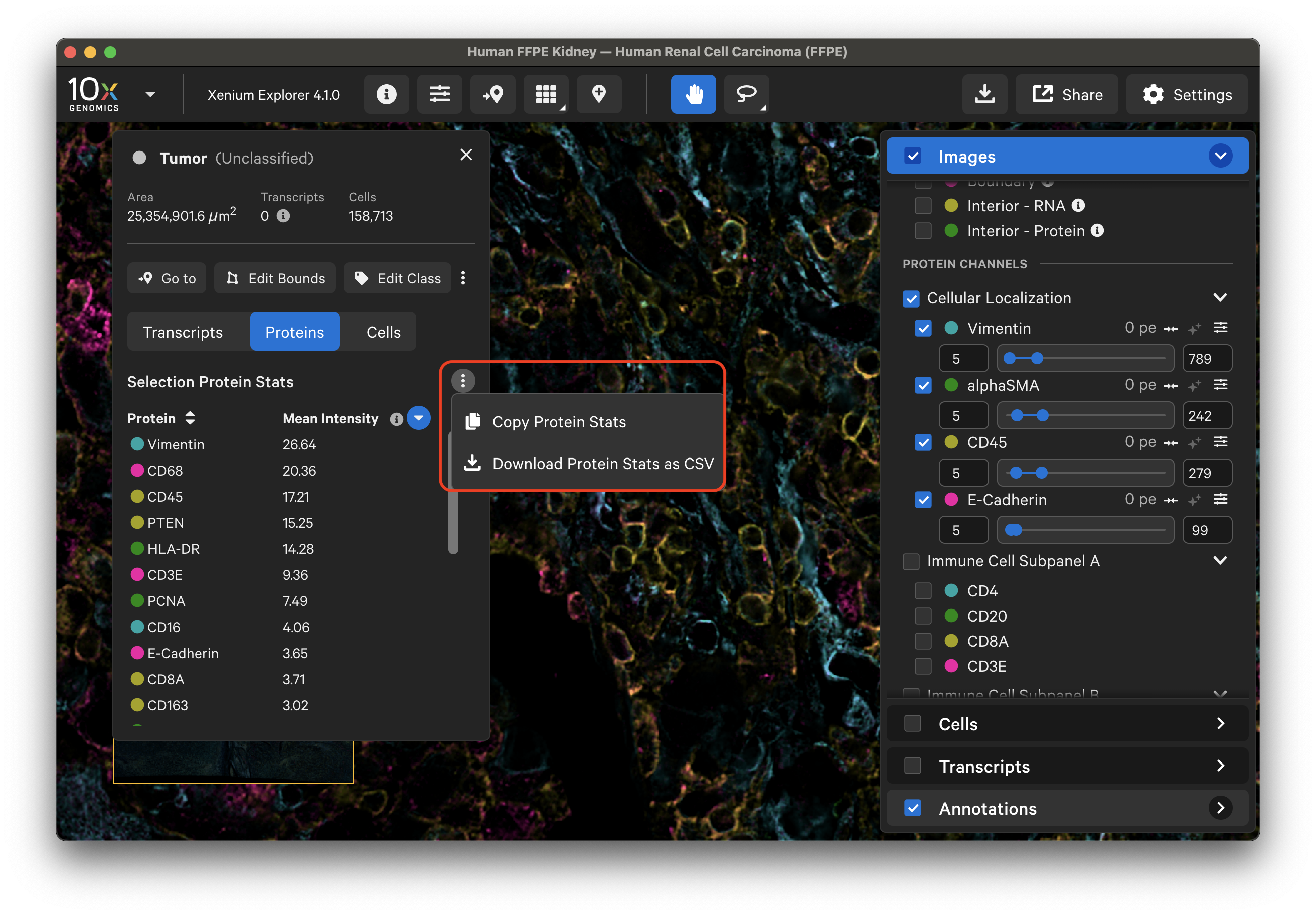The height and width of the screenshot is (915, 1316).
Task: Click the add pin marker toolbar icon
Action: (x=598, y=95)
